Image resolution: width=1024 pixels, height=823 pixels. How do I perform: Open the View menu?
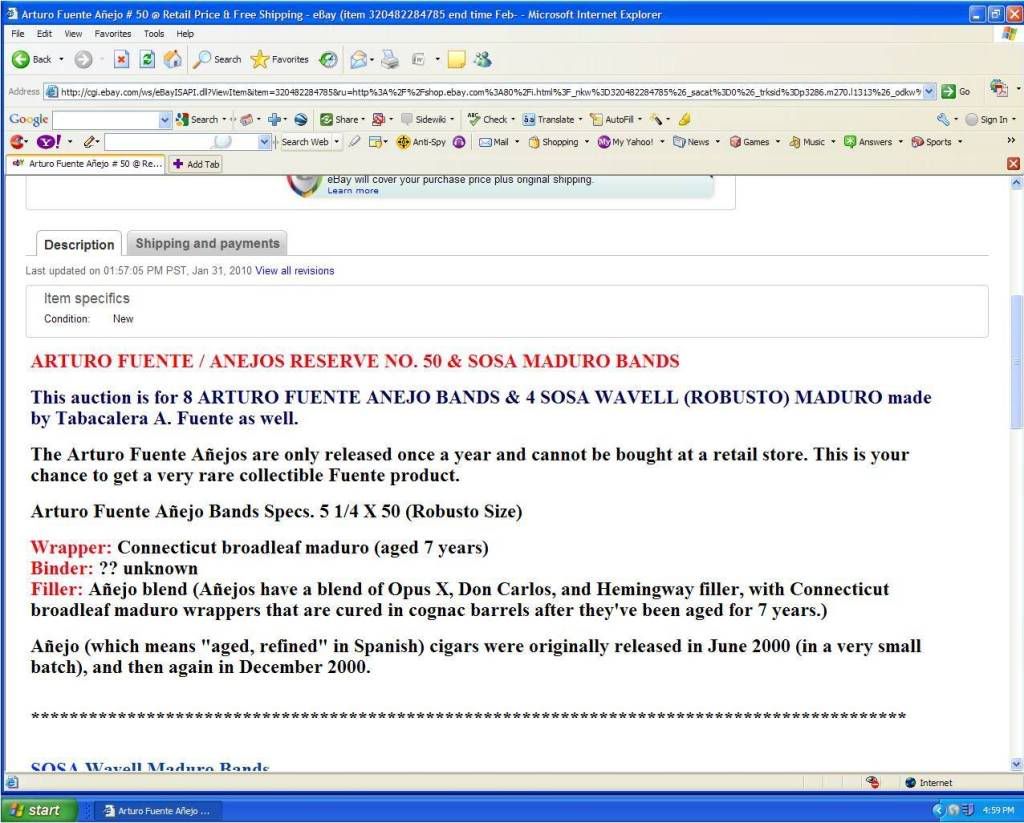(x=73, y=33)
